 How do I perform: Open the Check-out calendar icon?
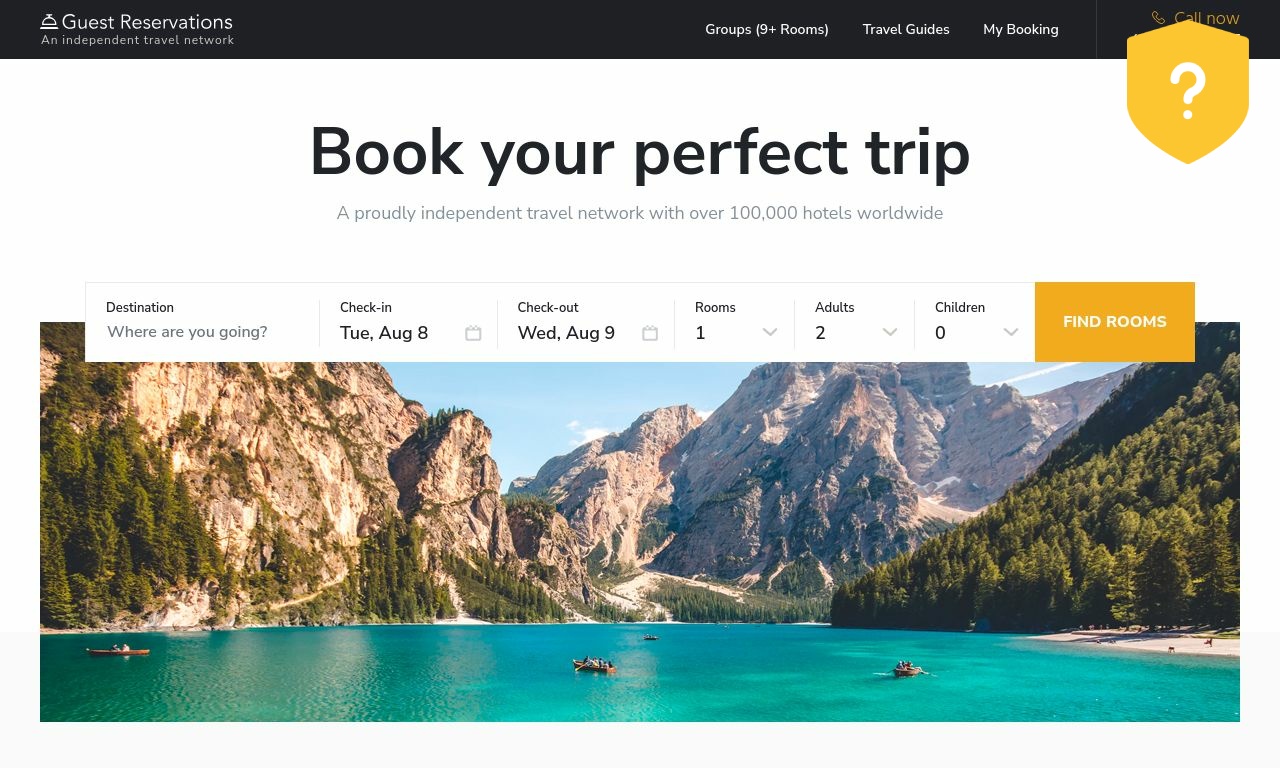(x=650, y=333)
